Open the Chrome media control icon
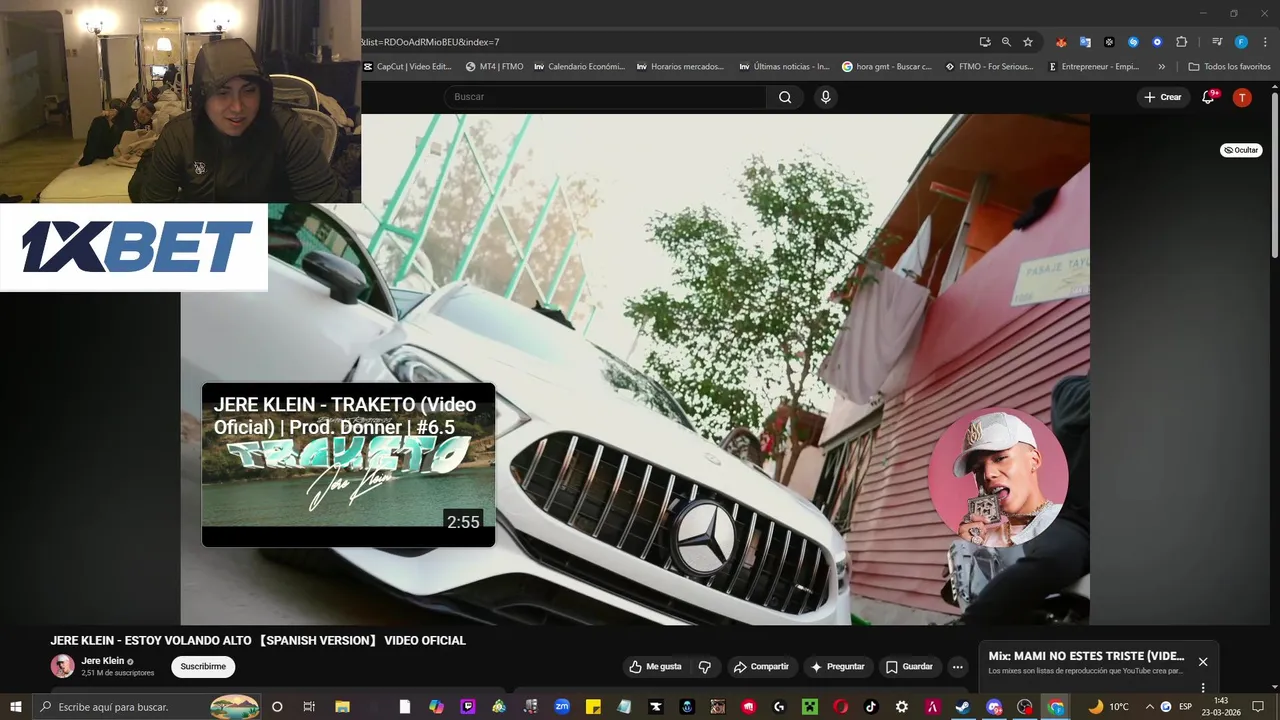This screenshot has width=1280, height=720. [x=1217, y=42]
